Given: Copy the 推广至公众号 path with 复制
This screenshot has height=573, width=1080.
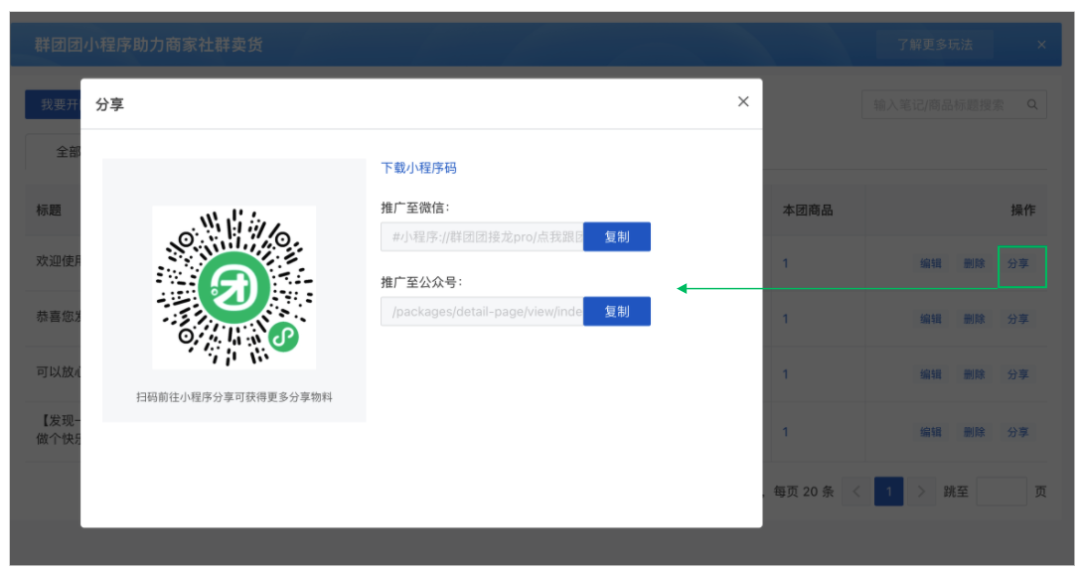Looking at the screenshot, I should point(616,311).
